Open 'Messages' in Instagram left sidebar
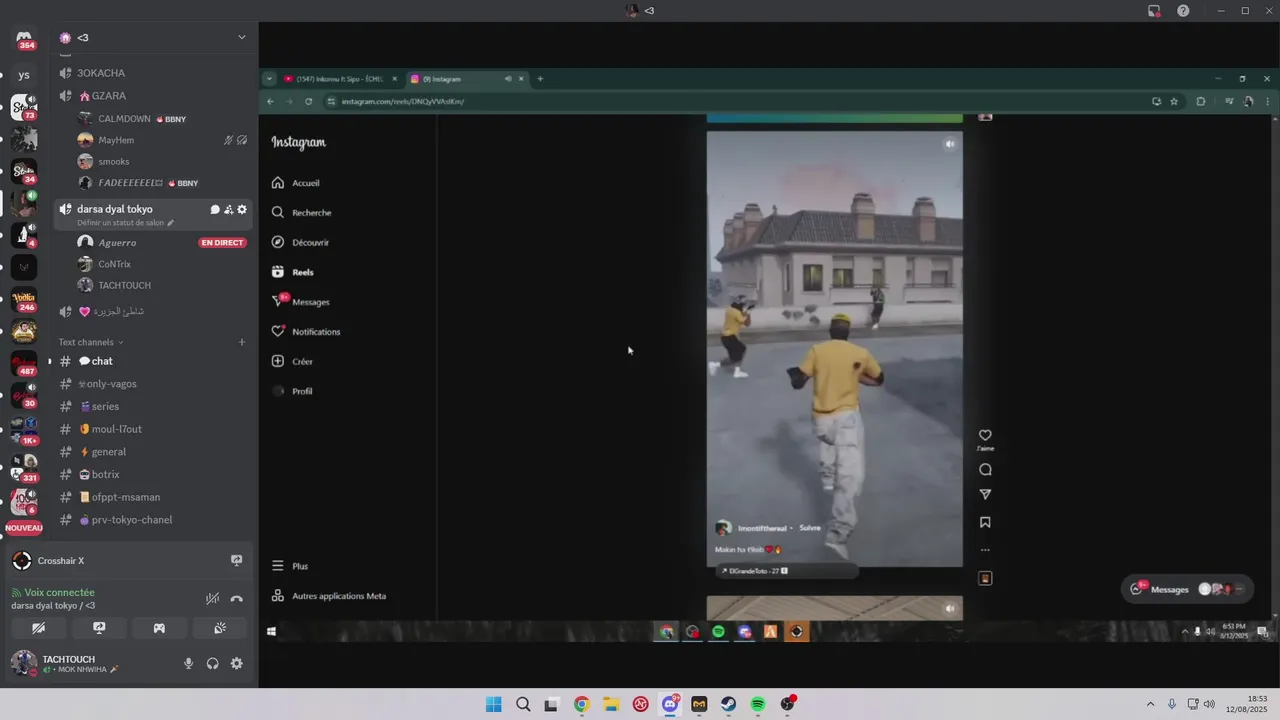 [x=300, y=302]
